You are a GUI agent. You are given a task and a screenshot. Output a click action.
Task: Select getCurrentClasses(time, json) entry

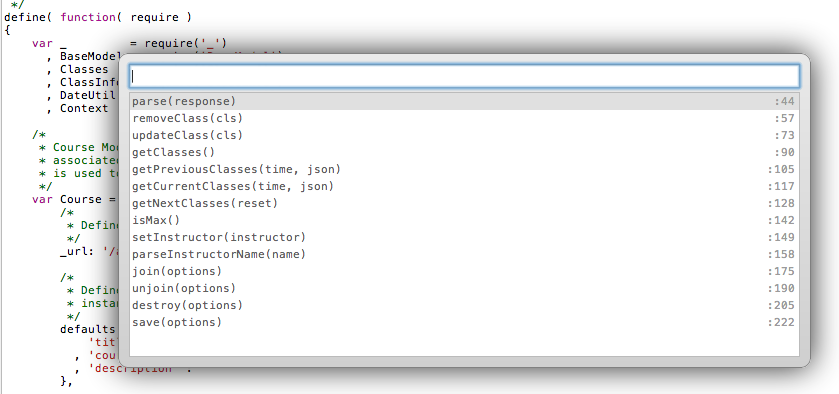click(464, 186)
